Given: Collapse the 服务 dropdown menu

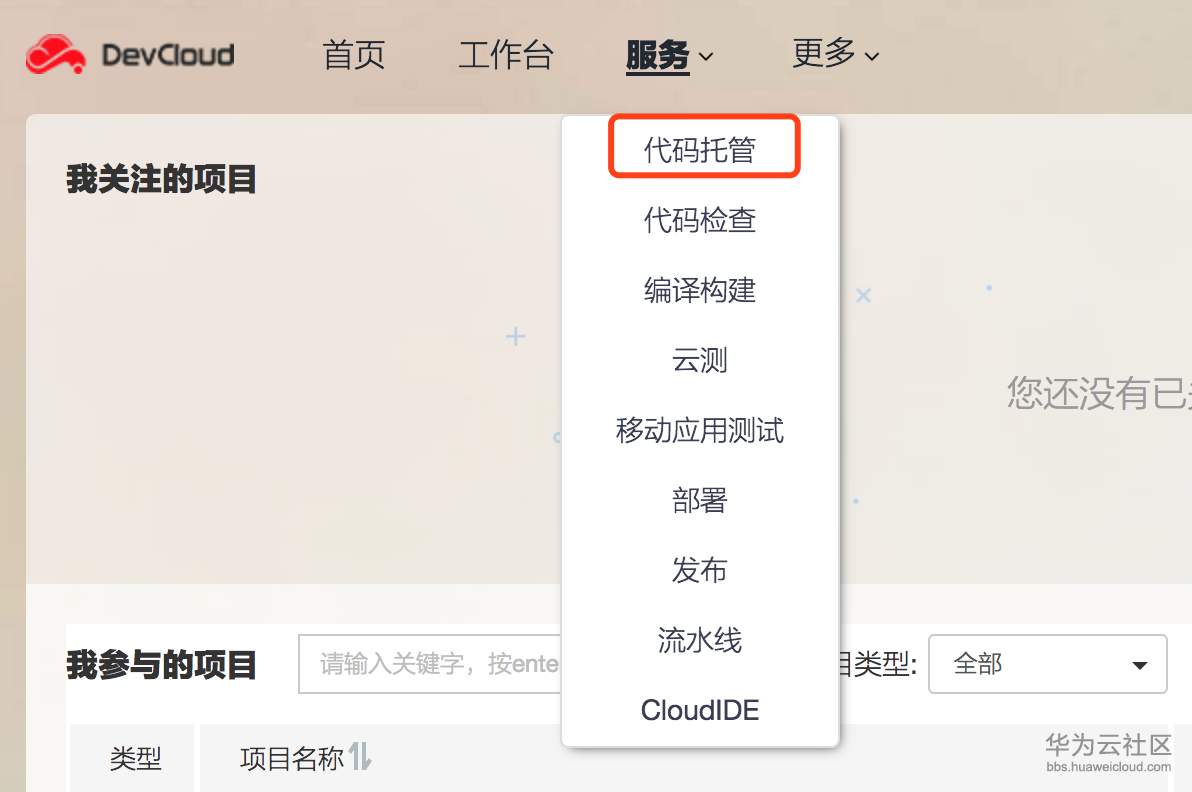Looking at the screenshot, I should (670, 55).
